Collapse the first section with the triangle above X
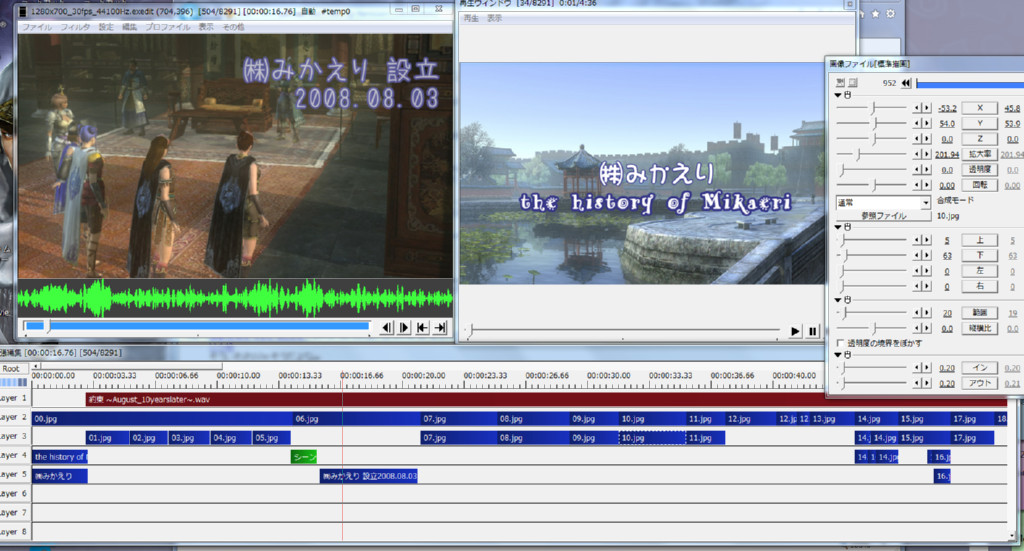 [x=838, y=95]
